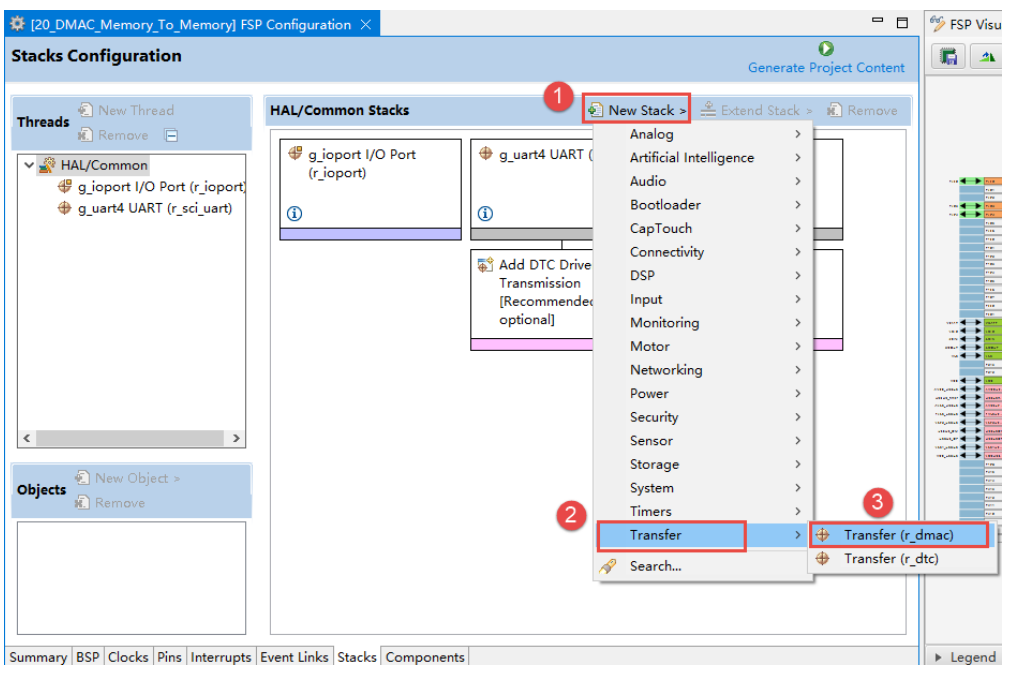
Task: Click the Threads list horizontal scrollbar
Action: 132,438
